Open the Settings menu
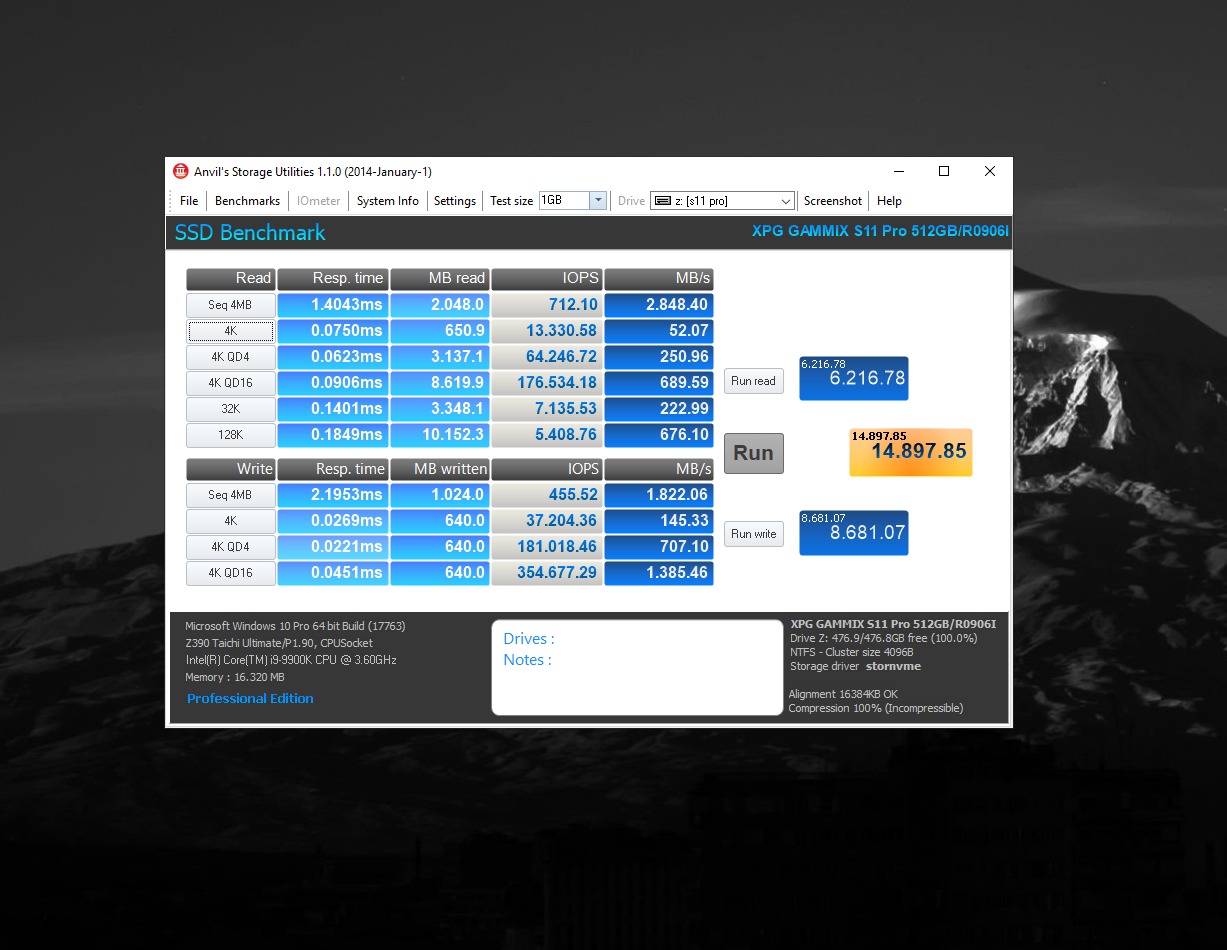This screenshot has width=1227, height=950. (x=455, y=201)
